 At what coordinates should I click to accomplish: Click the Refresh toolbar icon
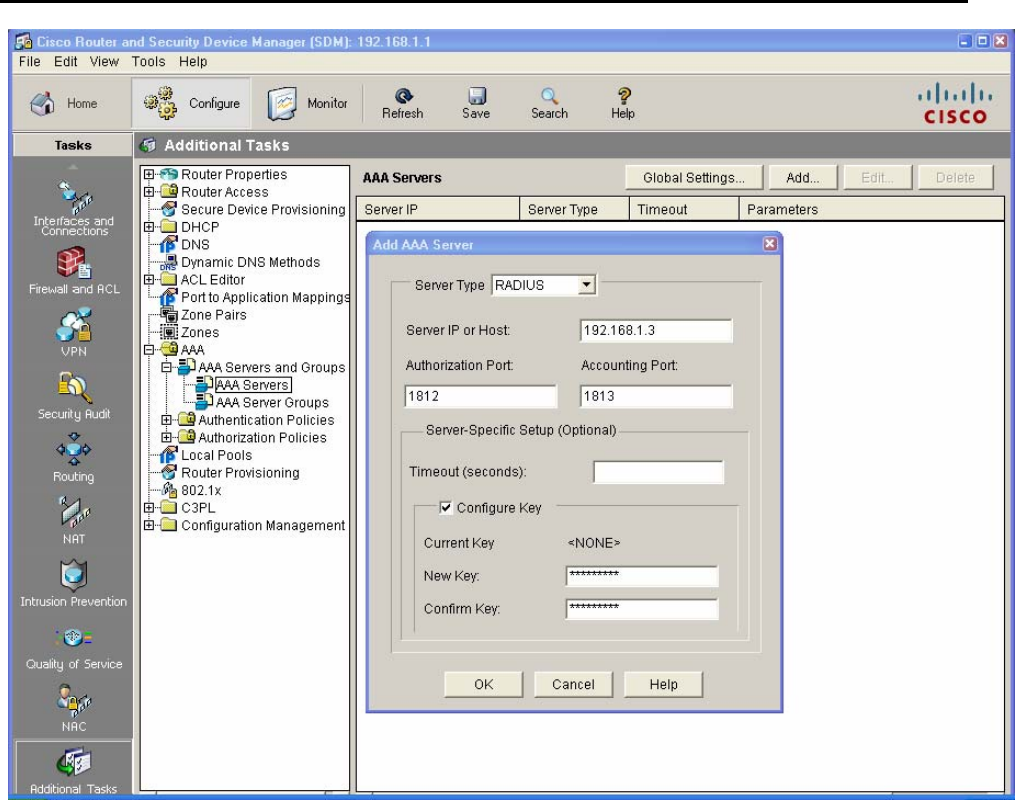coord(403,104)
